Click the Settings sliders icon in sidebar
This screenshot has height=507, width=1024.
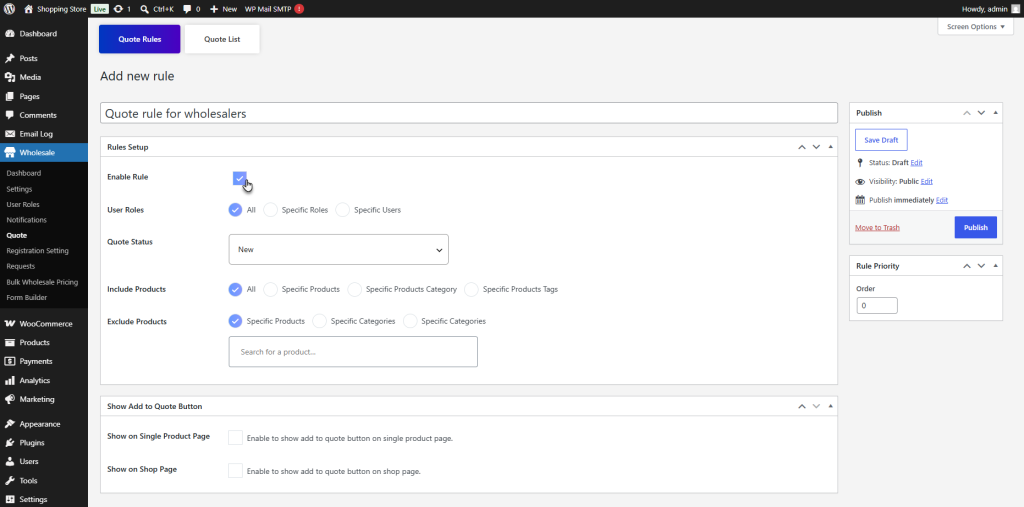[10, 499]
